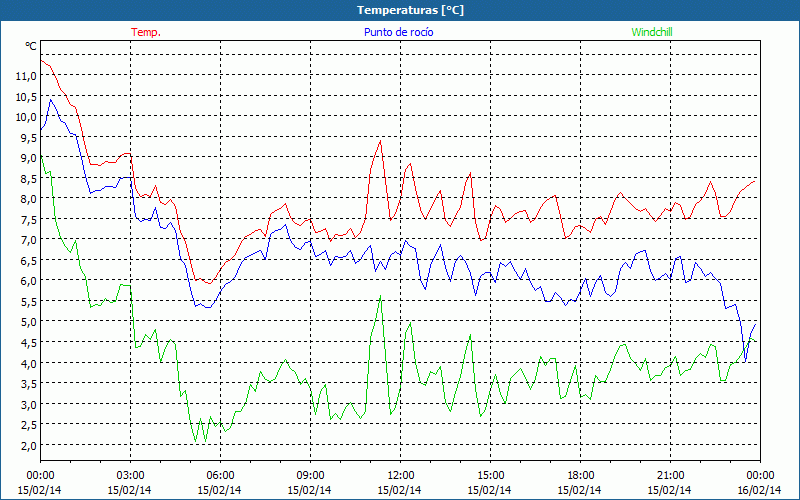Image resolution: width=800 pixels, height=500 pixels.
Task: Click the 2,5 y-axis value
Action: (28, 425)
